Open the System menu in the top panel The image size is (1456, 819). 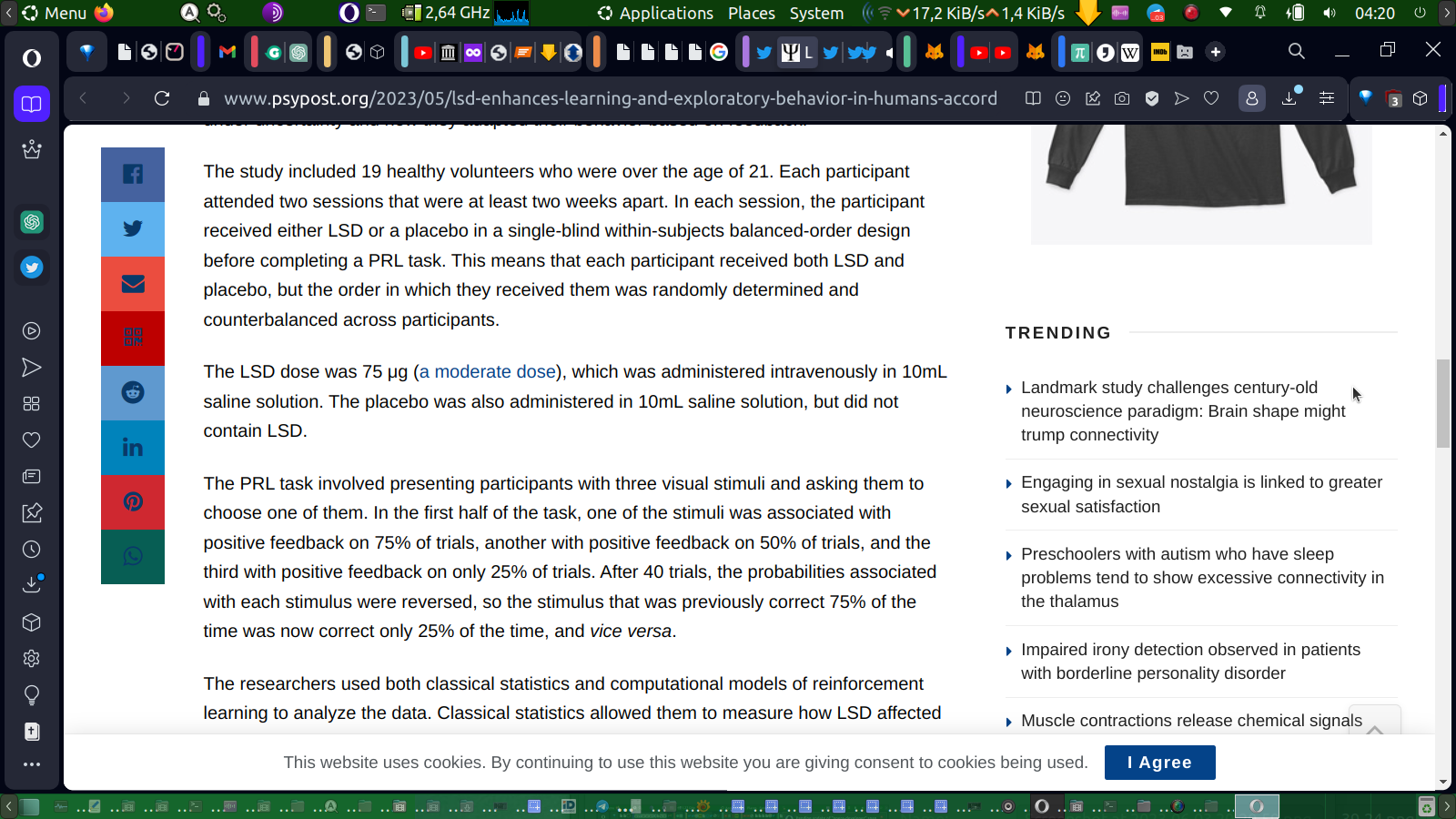click(816, 13)
